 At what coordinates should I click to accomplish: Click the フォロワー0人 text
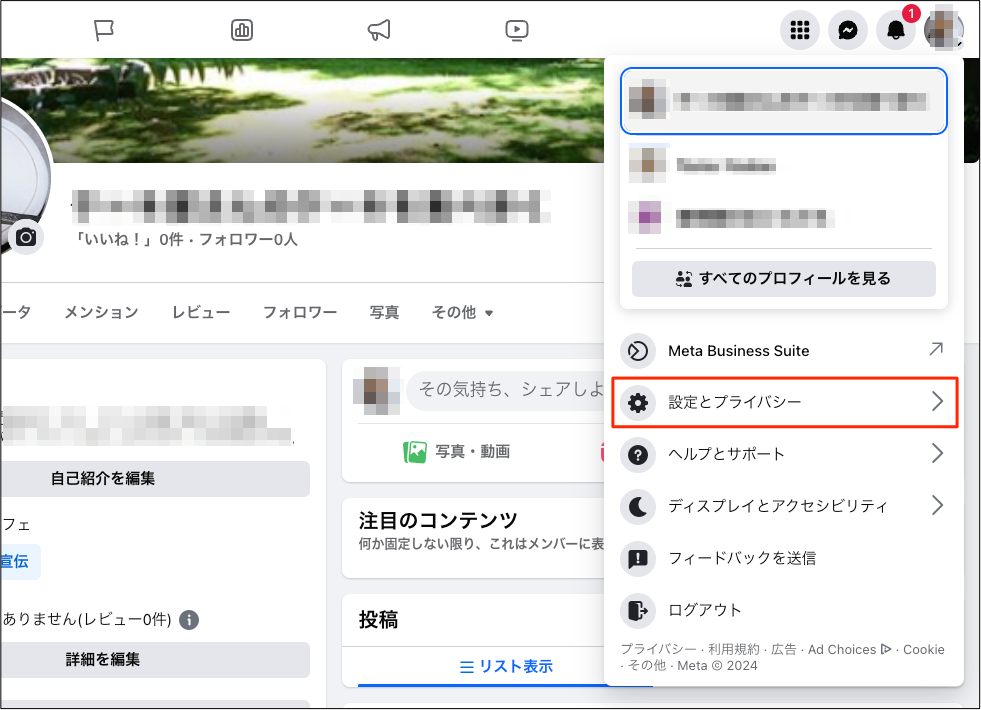[248, 240]
